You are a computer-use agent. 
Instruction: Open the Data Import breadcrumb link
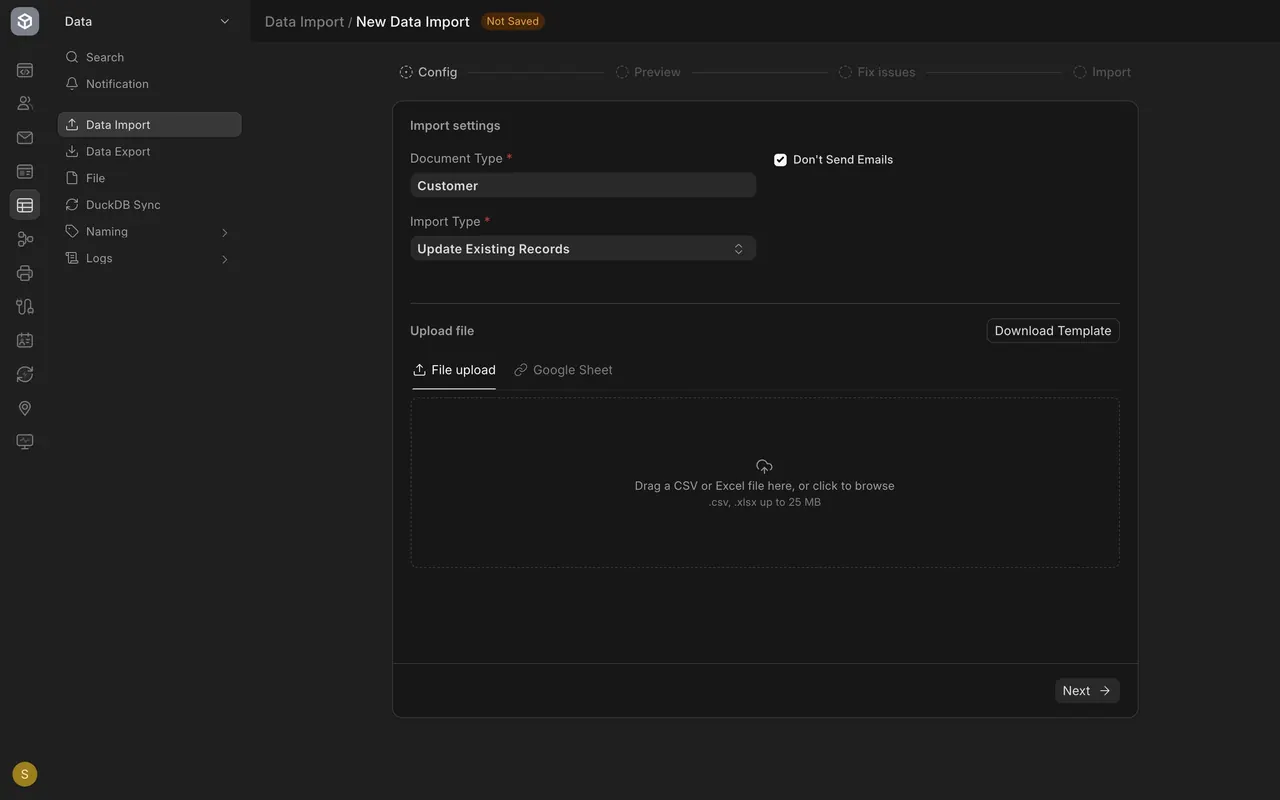[x=304, y=21]
